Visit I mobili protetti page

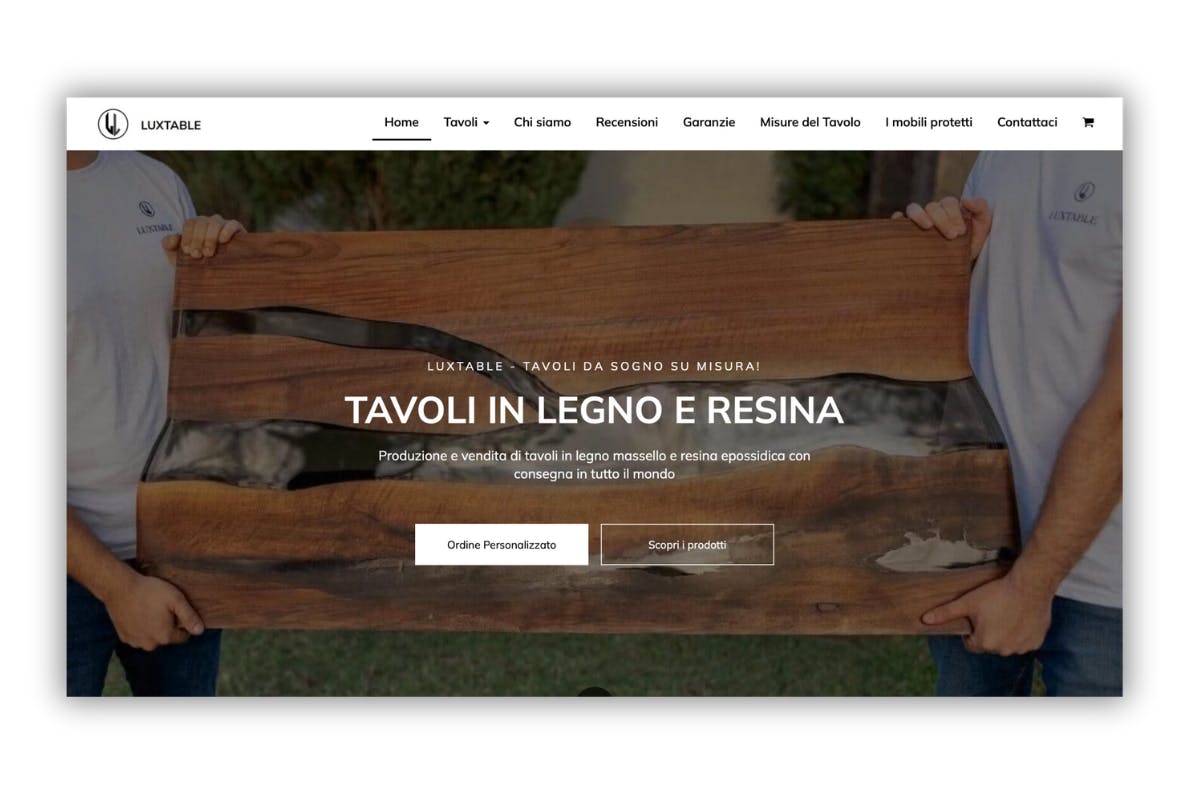929,122
